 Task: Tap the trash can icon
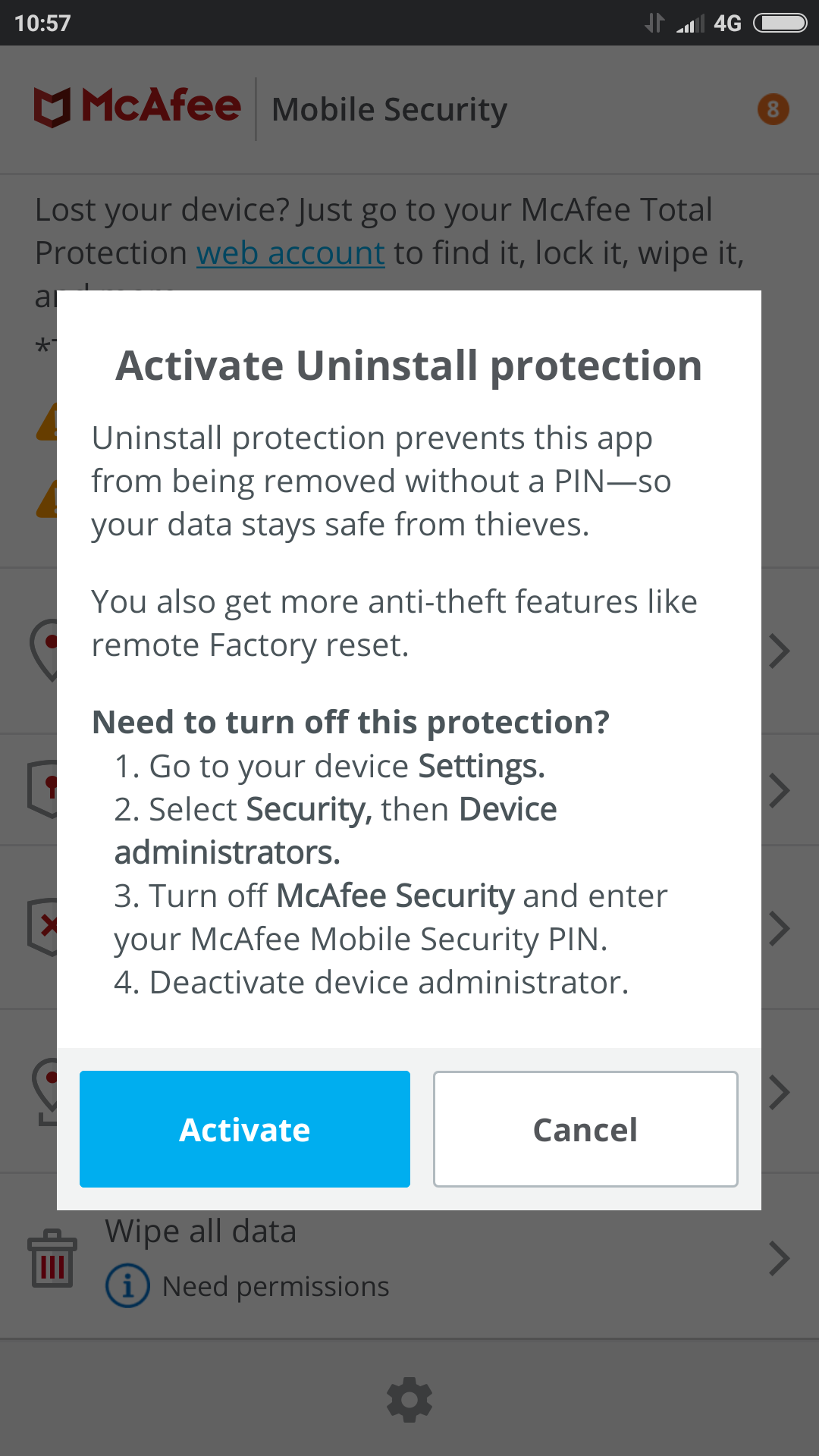click(x=52, y=1258)
